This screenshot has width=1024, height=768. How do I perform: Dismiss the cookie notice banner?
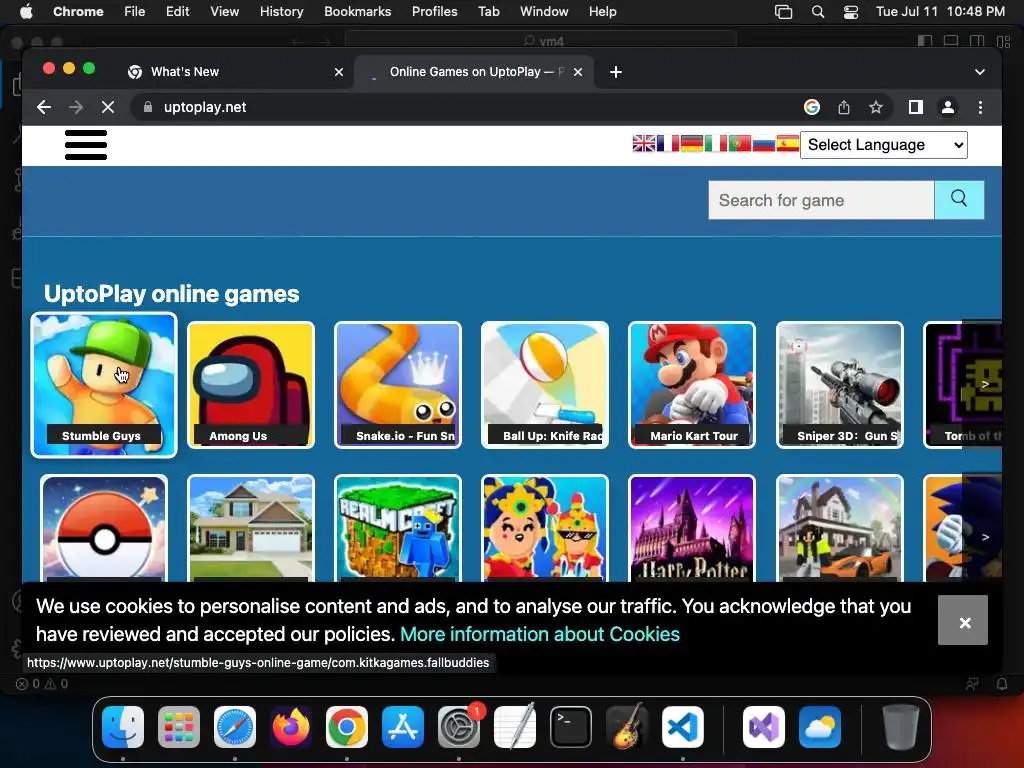(x=963, y=620)
